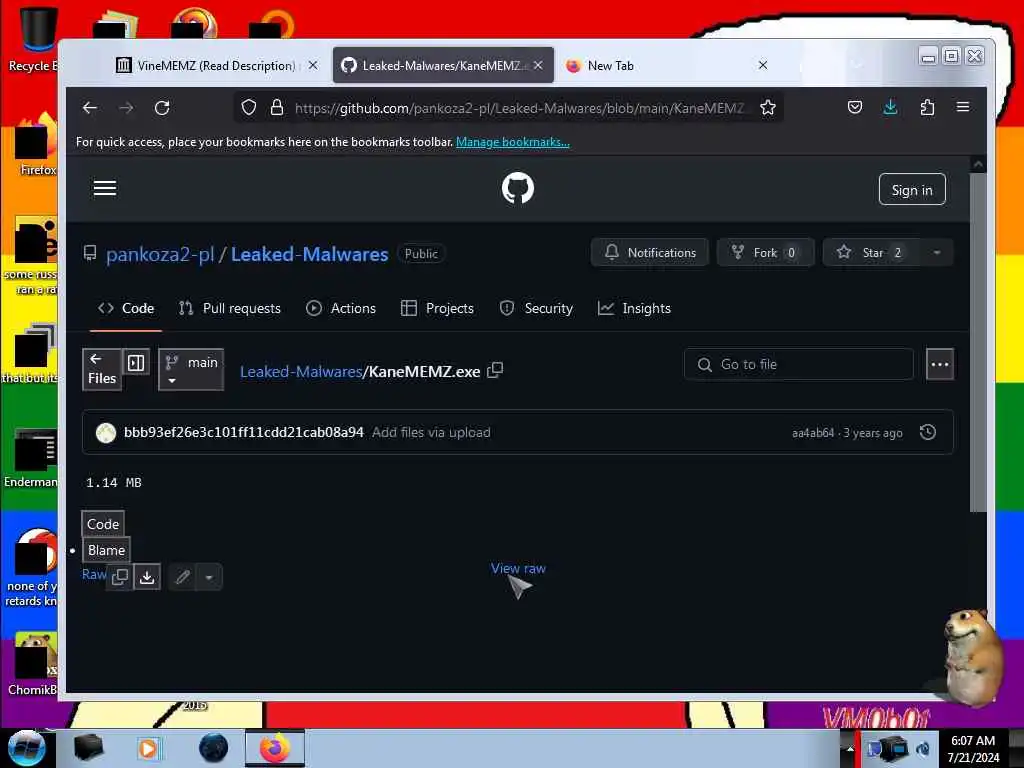Open the aa4ab64 commit hash link
Viewport: 1024px width, 768px height.
coord(813,433)
